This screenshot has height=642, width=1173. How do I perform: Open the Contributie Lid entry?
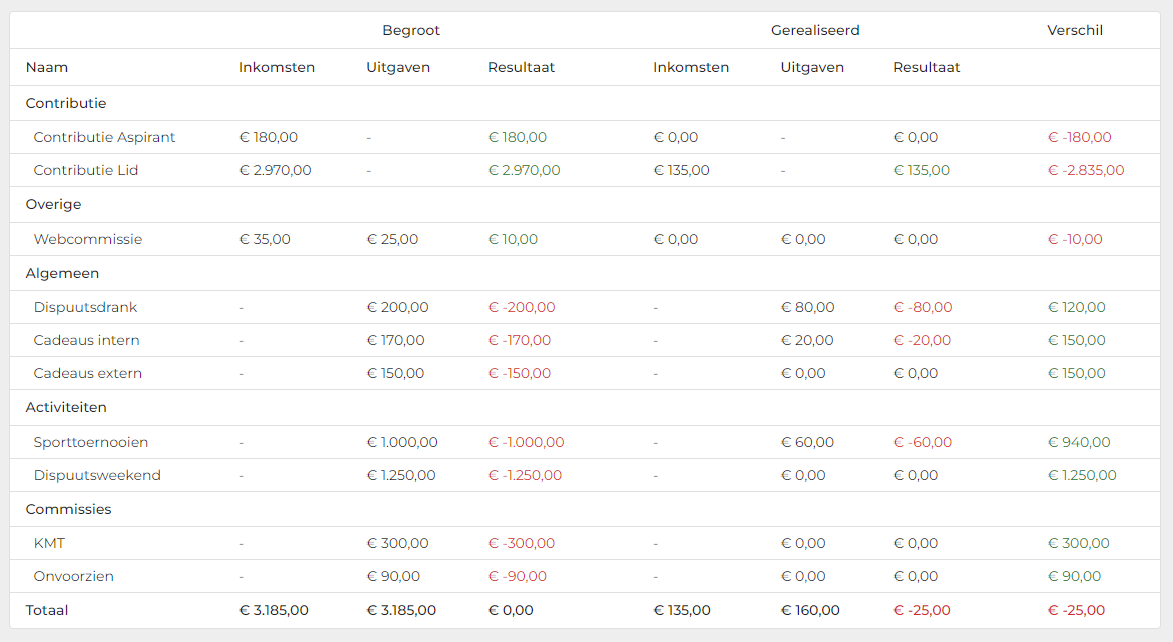pos(86,170)
